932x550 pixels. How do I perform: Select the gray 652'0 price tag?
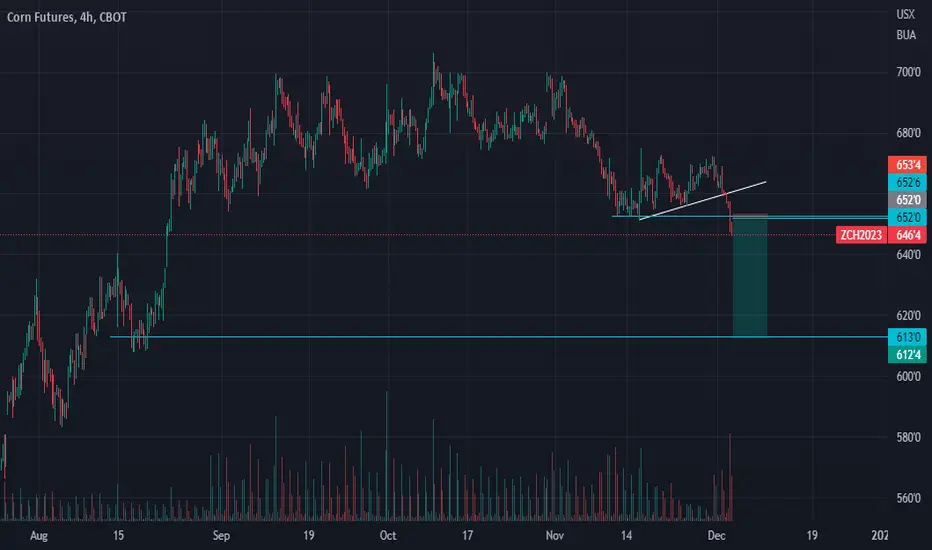(x=907, y=200)
